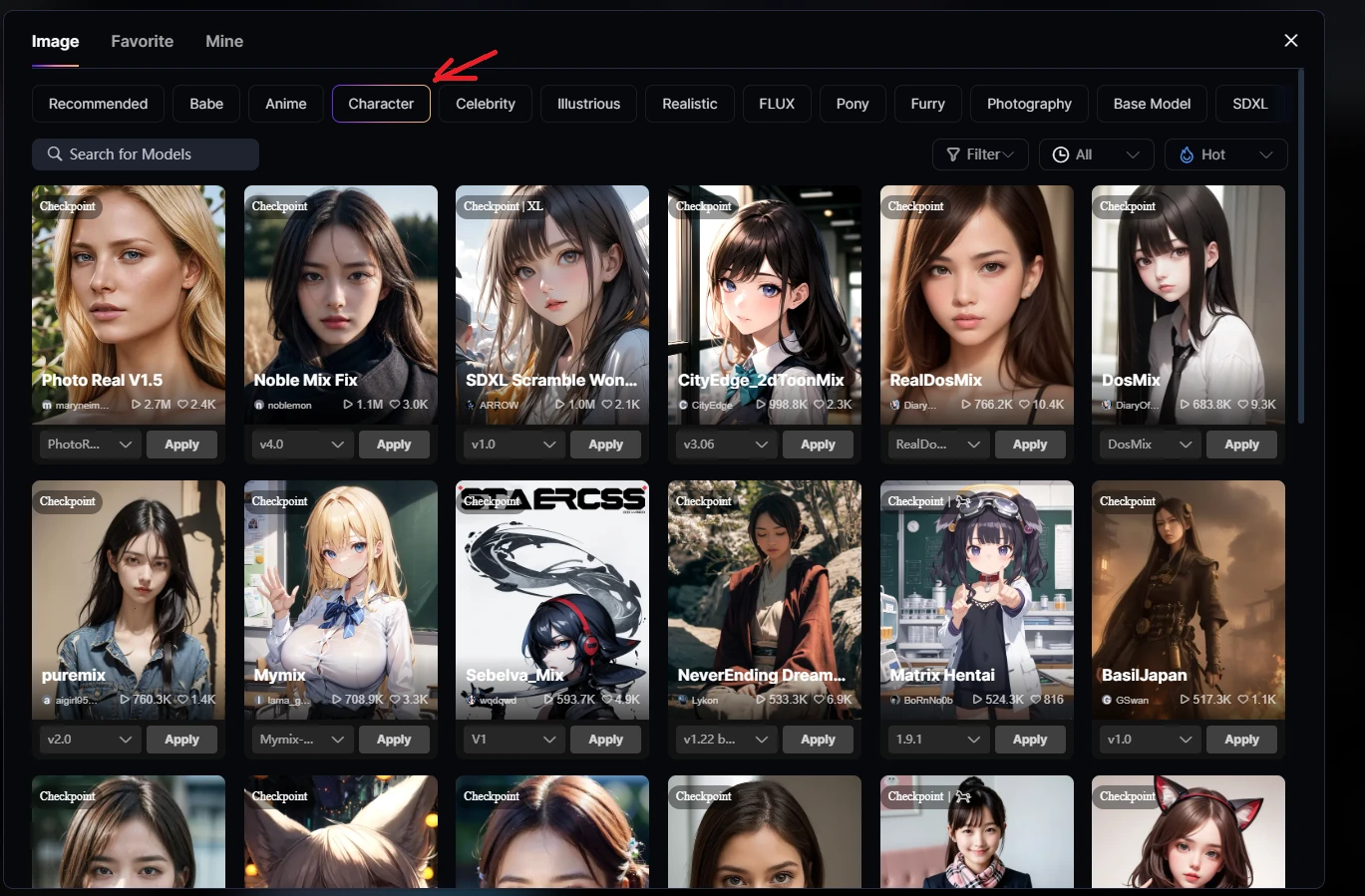
Task: Click the clock icon beside All
Action: click(1061, 154)
